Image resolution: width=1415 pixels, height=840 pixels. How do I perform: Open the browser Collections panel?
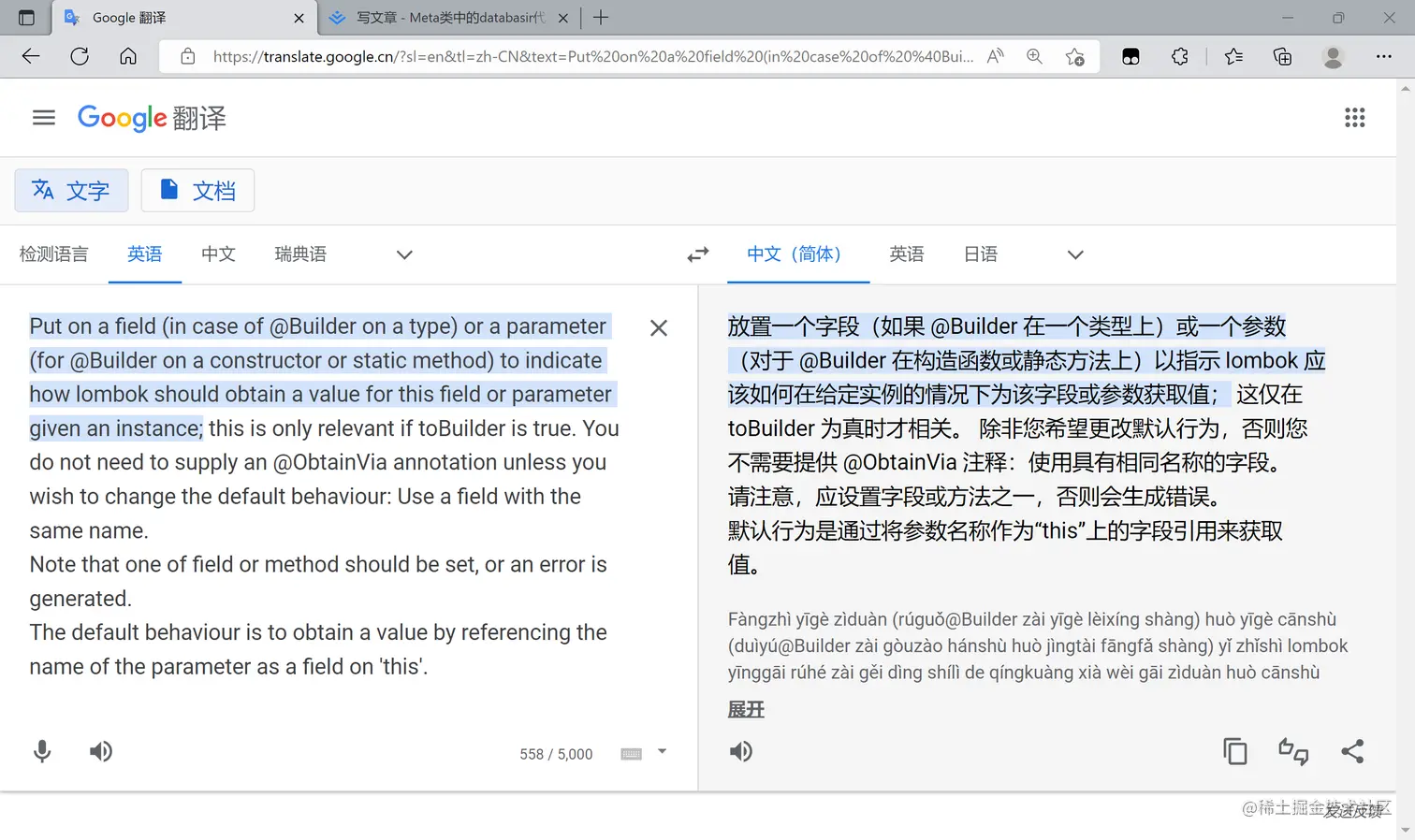[1283, 56]
